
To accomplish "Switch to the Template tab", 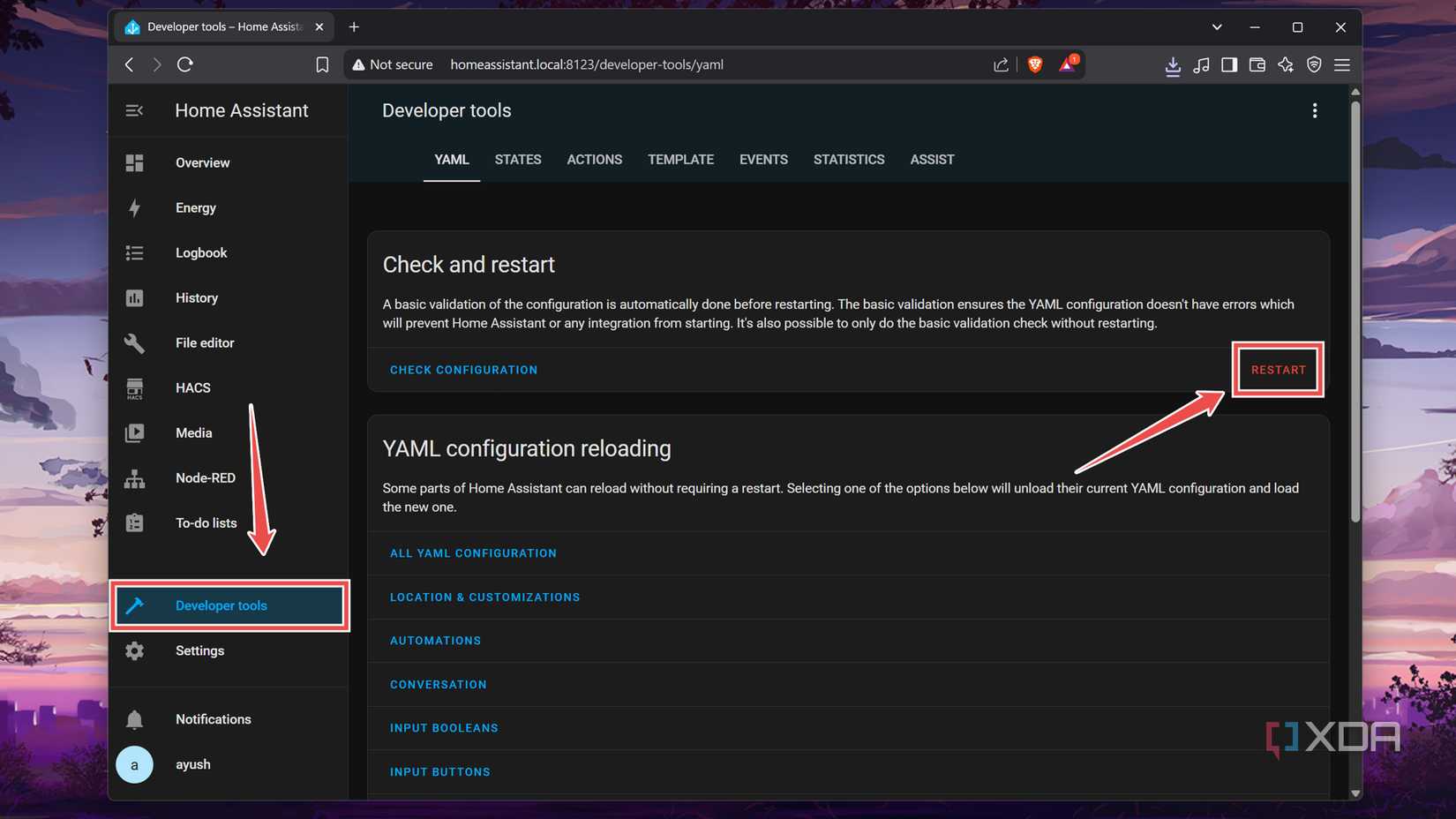I will pos(679,160).
